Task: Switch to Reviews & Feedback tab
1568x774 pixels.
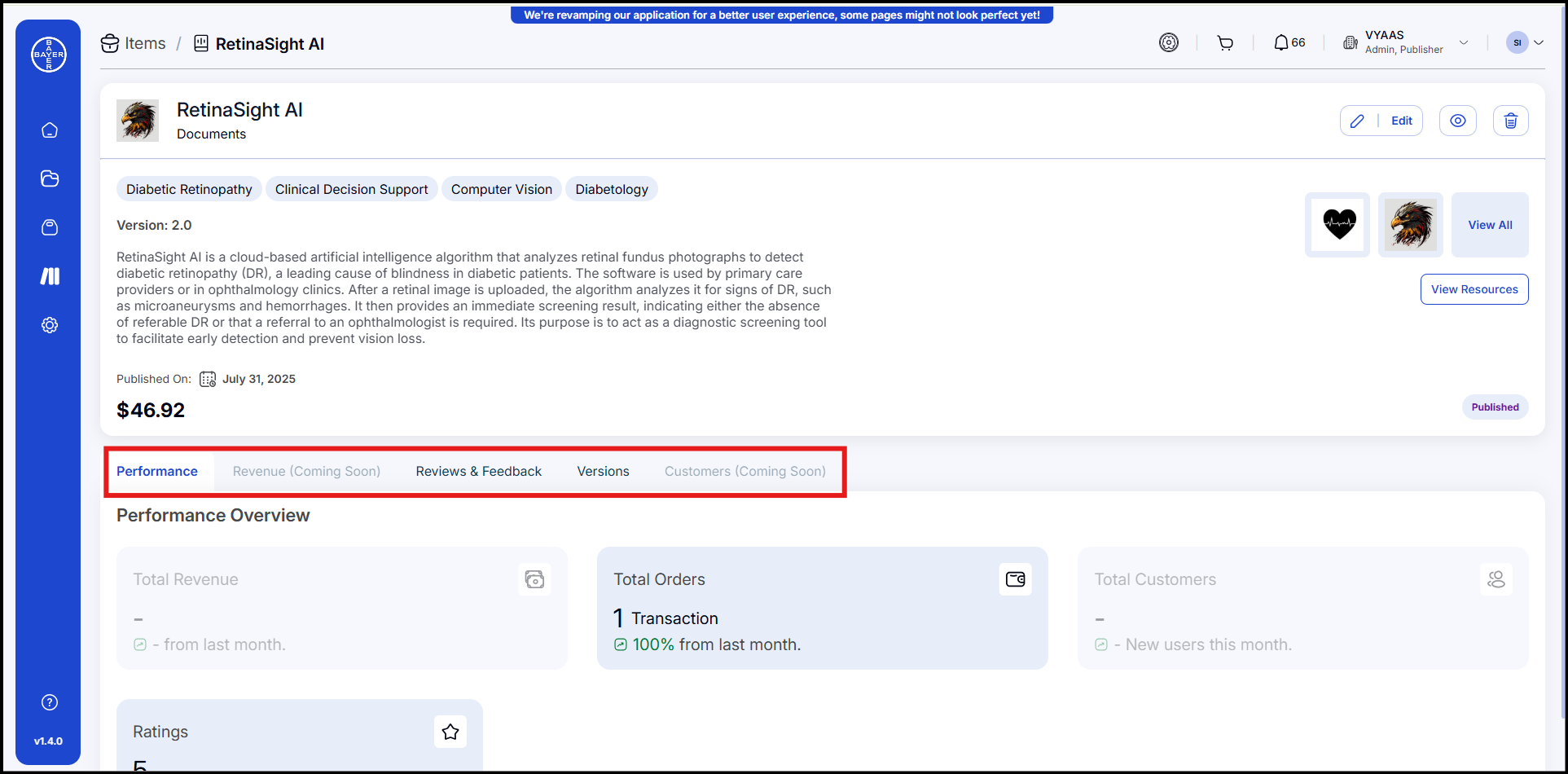Action: coord(479,472)
